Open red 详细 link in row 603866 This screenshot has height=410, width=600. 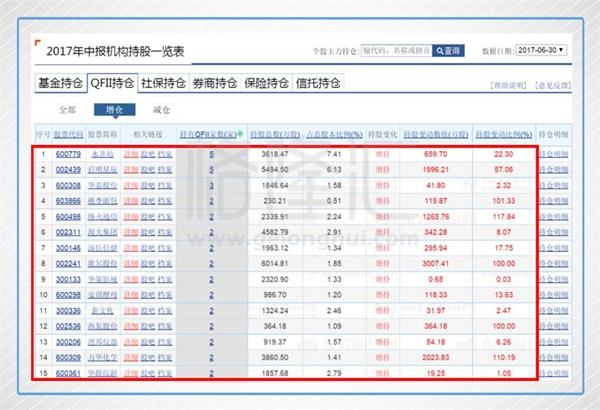[131, 201]
